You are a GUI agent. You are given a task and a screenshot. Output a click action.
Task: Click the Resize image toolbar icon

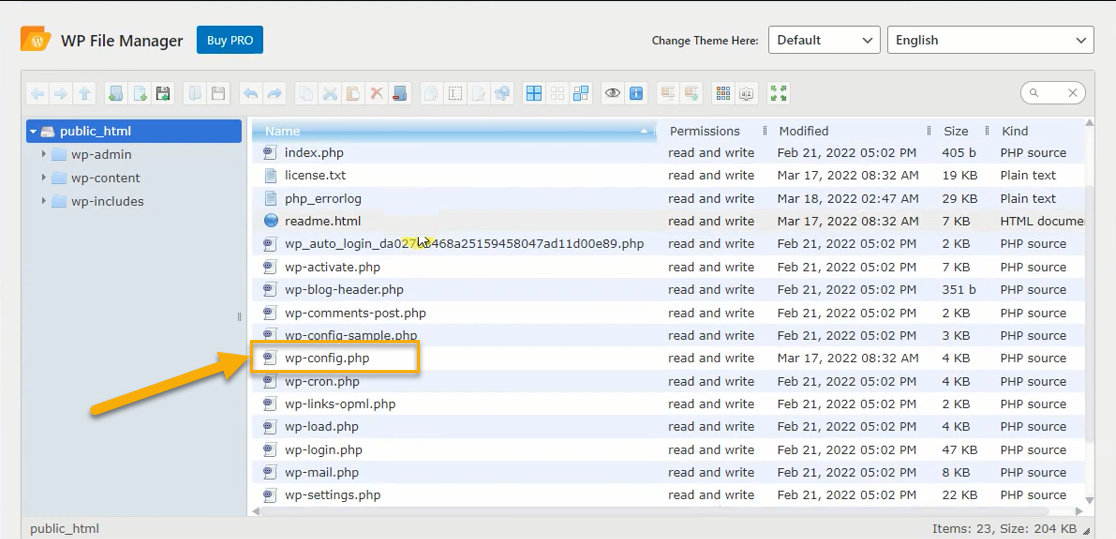tap(502, 93)
